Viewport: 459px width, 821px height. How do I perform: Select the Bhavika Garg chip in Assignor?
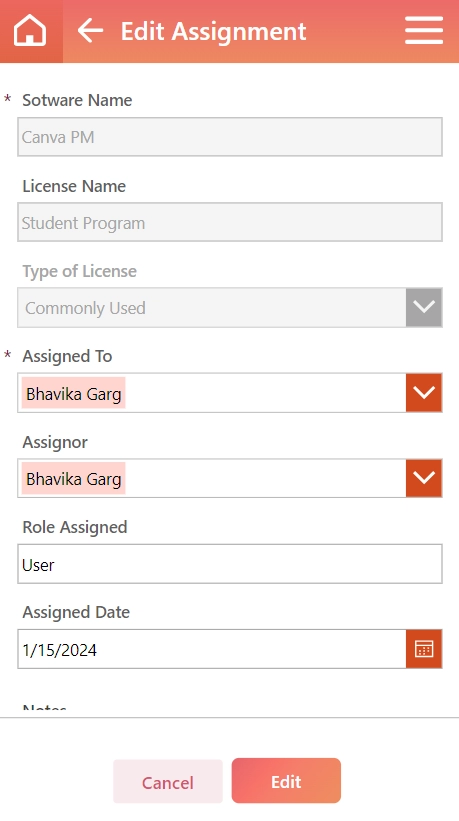click(x=74, y=479)
